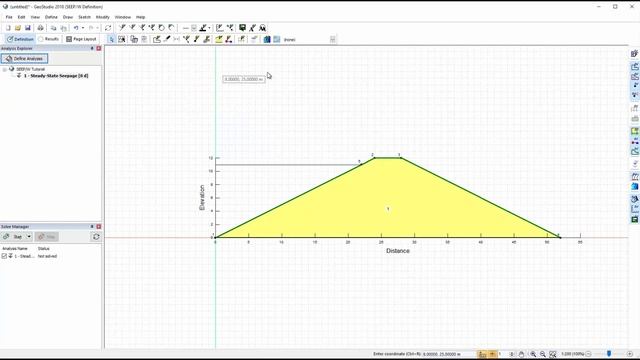Viewport: 640px width, 360px height.
Task: Switch to Results view
Action: pyautogui.click(x=49, y=39)
